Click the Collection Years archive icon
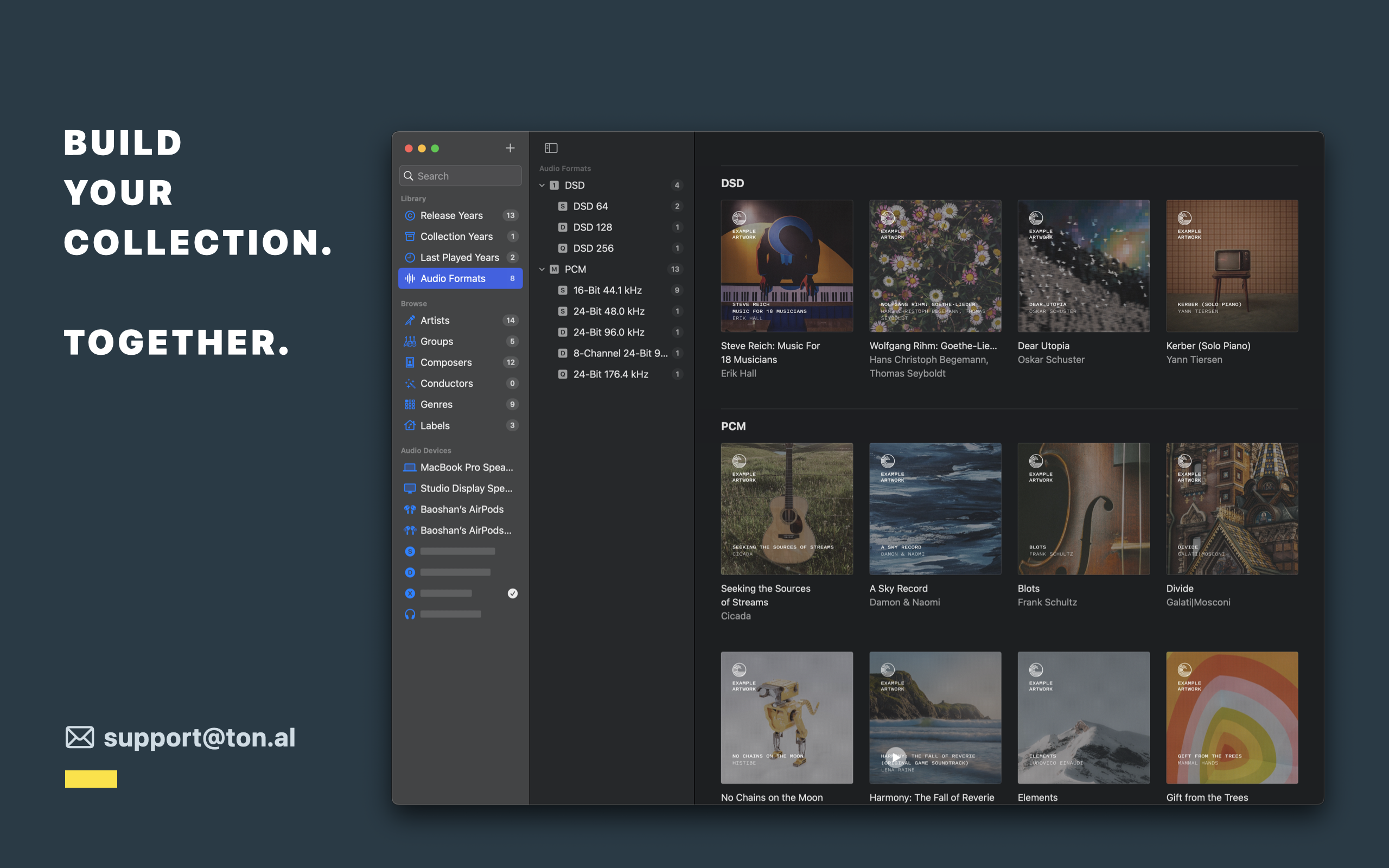This screenshot has width=1389, height=868. coord(410,237)
